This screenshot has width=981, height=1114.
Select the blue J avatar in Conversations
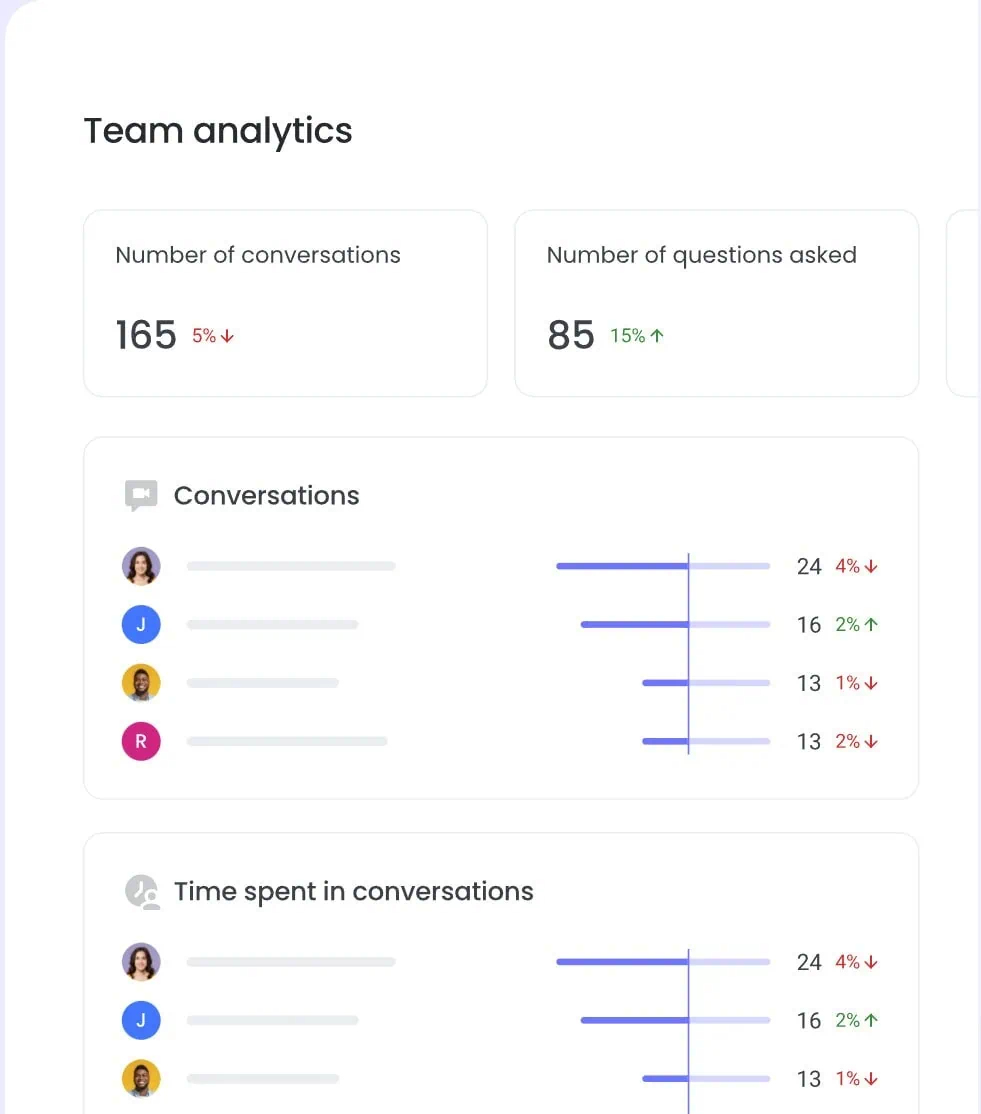coord(141,624)
